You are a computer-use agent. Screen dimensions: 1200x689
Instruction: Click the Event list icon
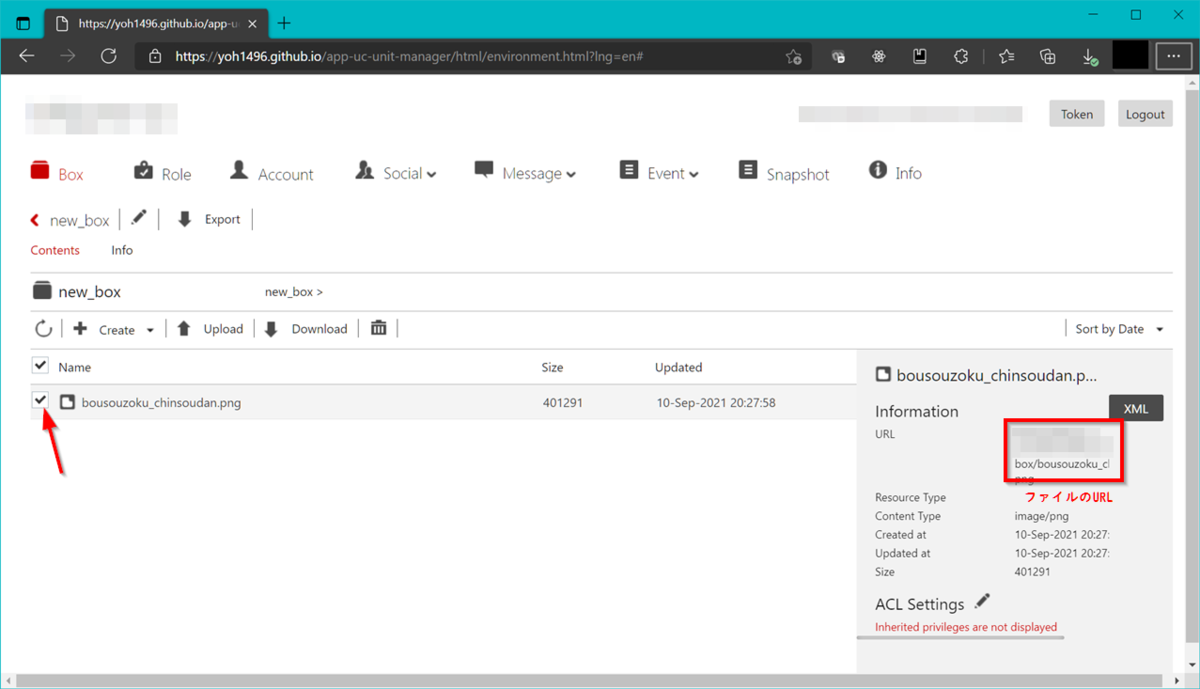[x=628, y=170]
